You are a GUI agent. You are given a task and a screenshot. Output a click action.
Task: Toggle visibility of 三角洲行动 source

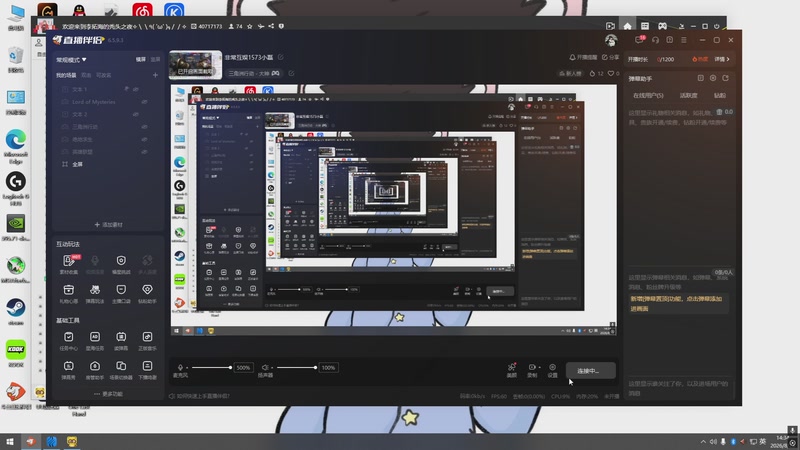(x=144, y=127)
